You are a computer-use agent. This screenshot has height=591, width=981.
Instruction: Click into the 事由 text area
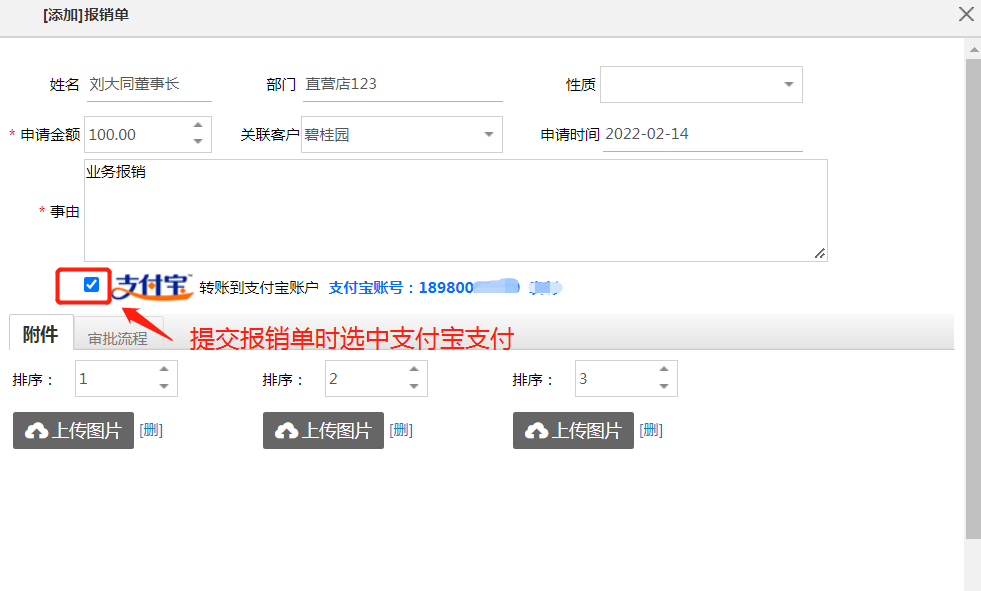pyautogui.click(x=455, y=210)
